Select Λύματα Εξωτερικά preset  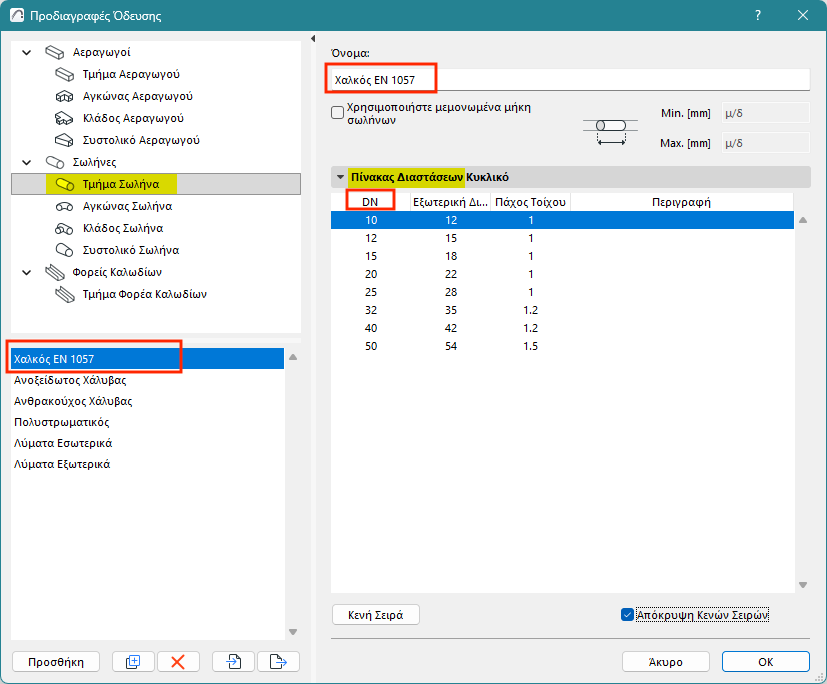[x=147, y=464]
